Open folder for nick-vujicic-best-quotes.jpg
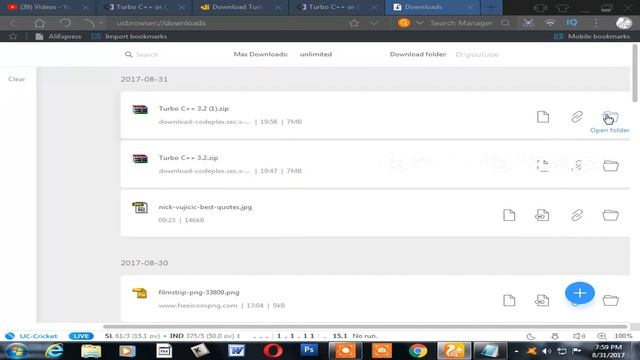 pos(611,215)
